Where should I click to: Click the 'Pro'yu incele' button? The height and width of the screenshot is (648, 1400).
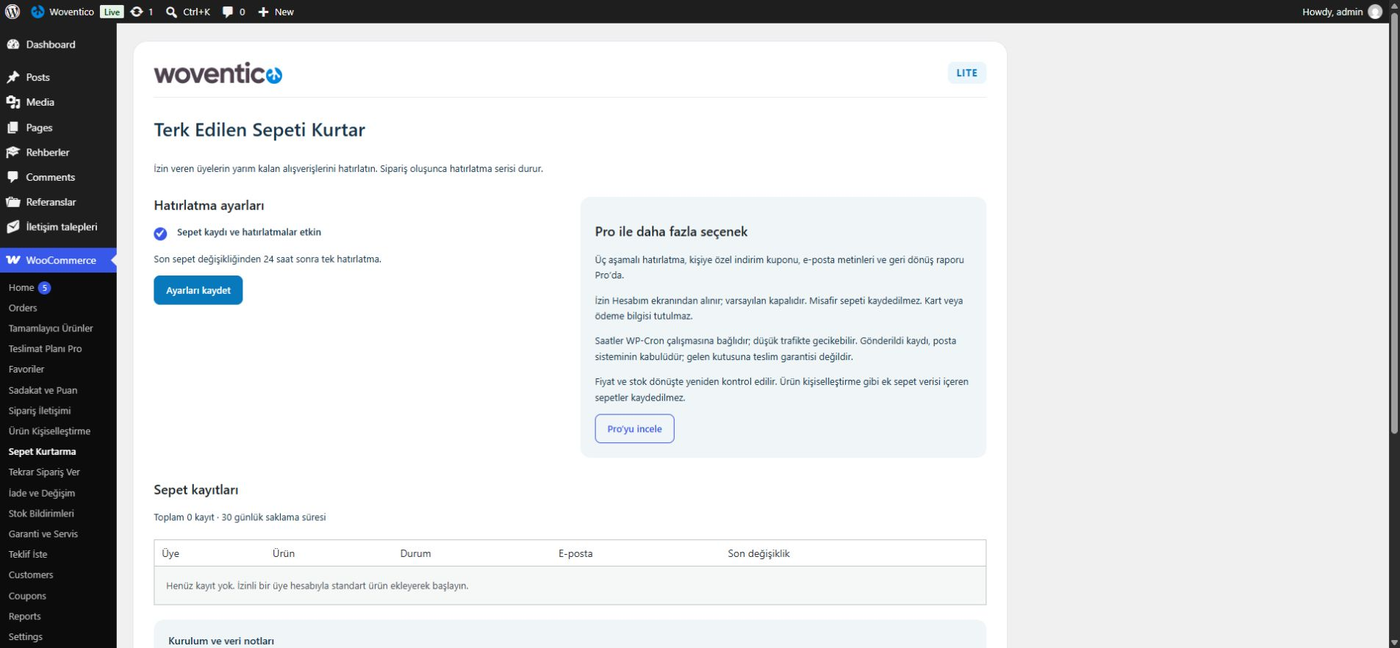coord(634,429)
